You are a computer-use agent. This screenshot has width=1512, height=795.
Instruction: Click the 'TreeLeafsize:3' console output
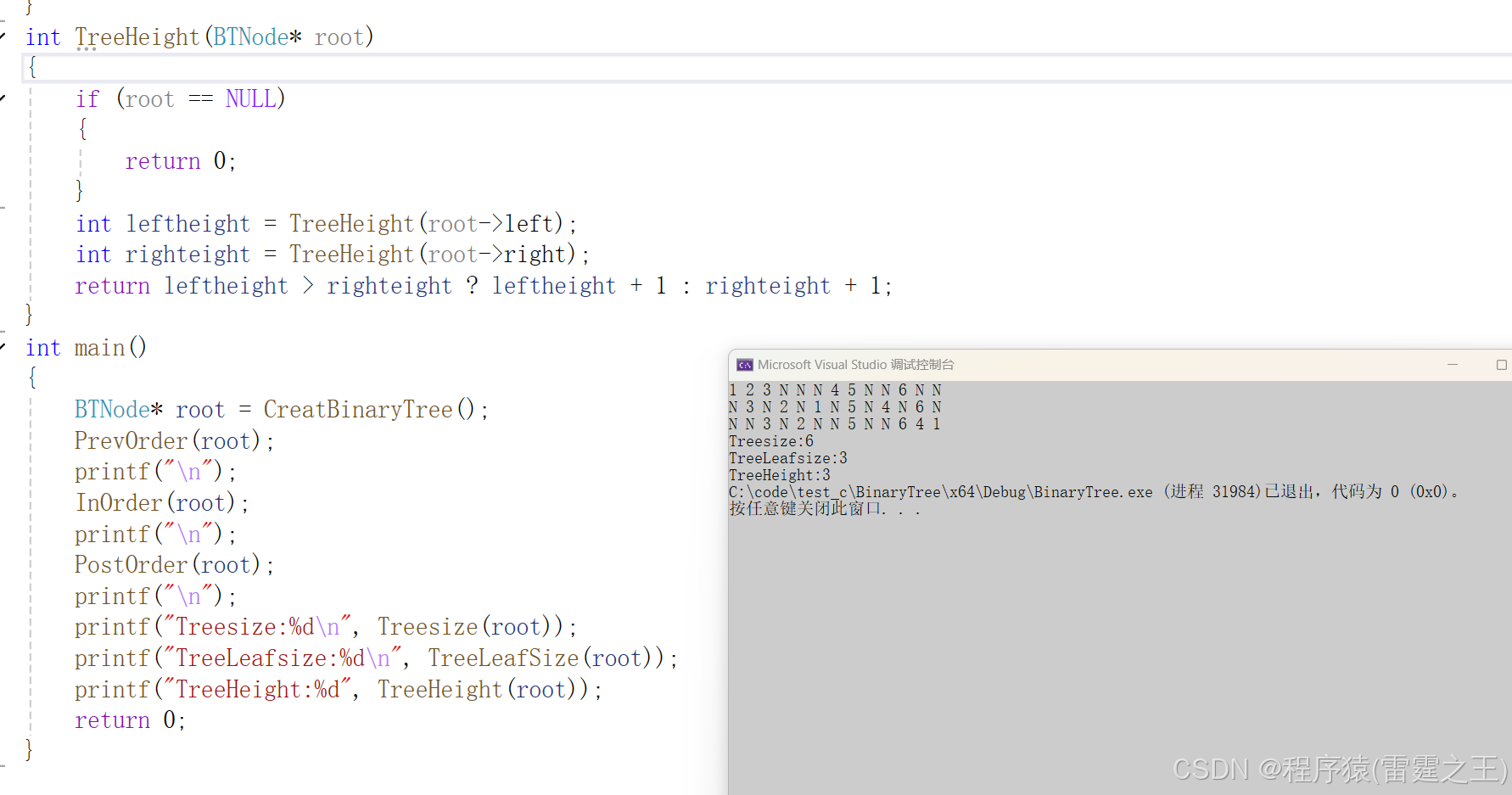(x=788, y=458)
